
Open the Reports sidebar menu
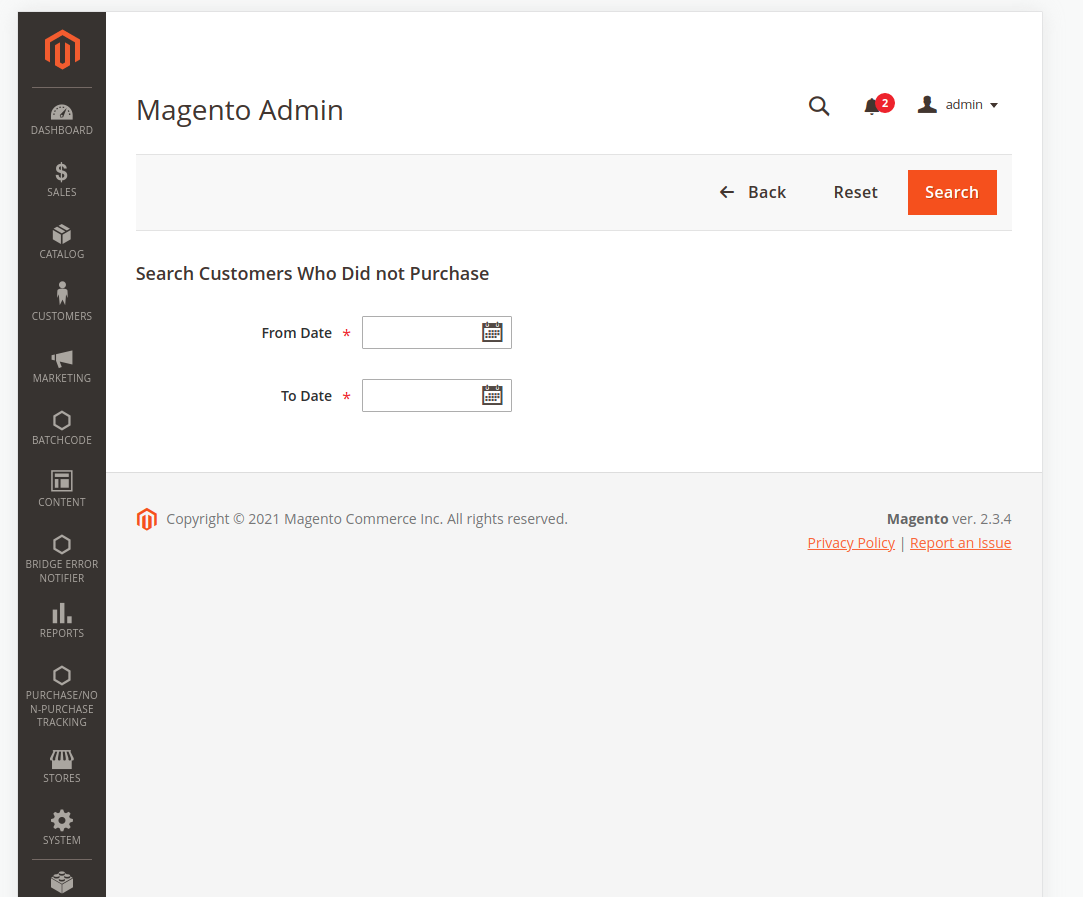[61, 620]
